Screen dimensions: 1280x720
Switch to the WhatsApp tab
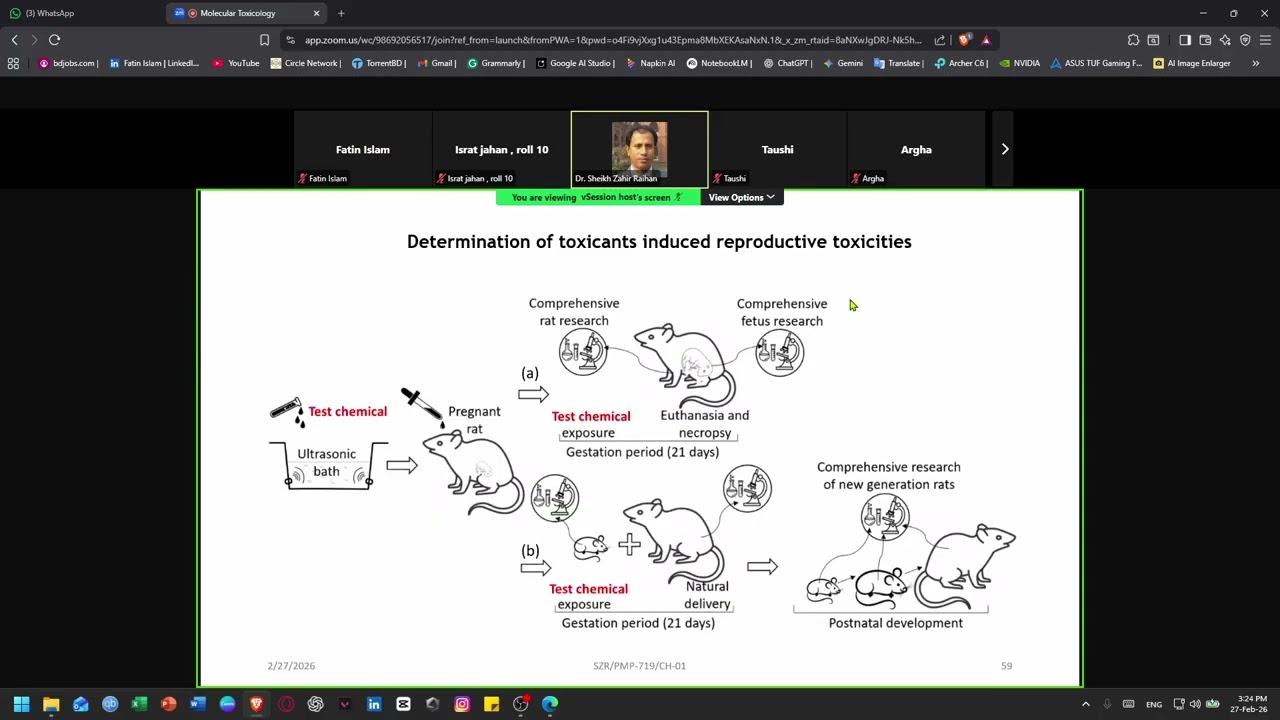82,13
